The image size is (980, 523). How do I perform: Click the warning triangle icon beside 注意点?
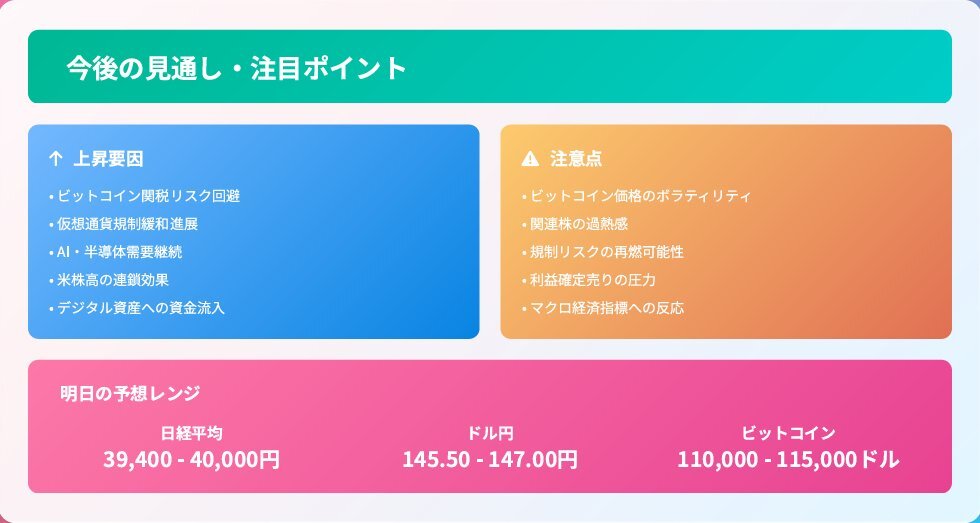click(530, 159)
